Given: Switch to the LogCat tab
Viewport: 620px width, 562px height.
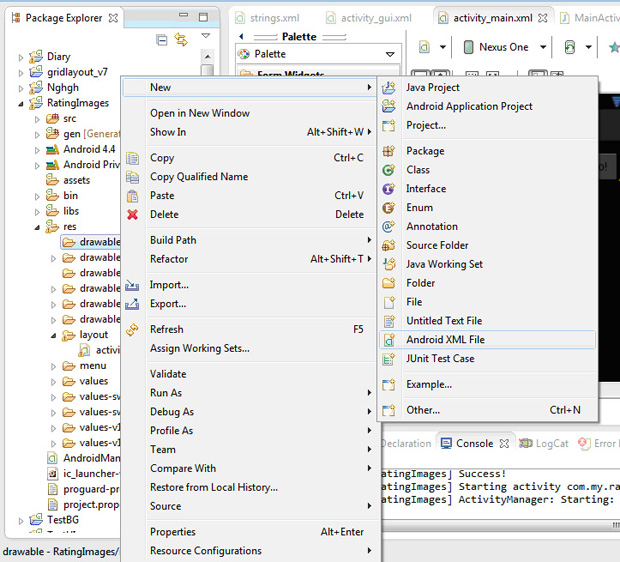Looking at the screenshot, I should pos(544,444).
